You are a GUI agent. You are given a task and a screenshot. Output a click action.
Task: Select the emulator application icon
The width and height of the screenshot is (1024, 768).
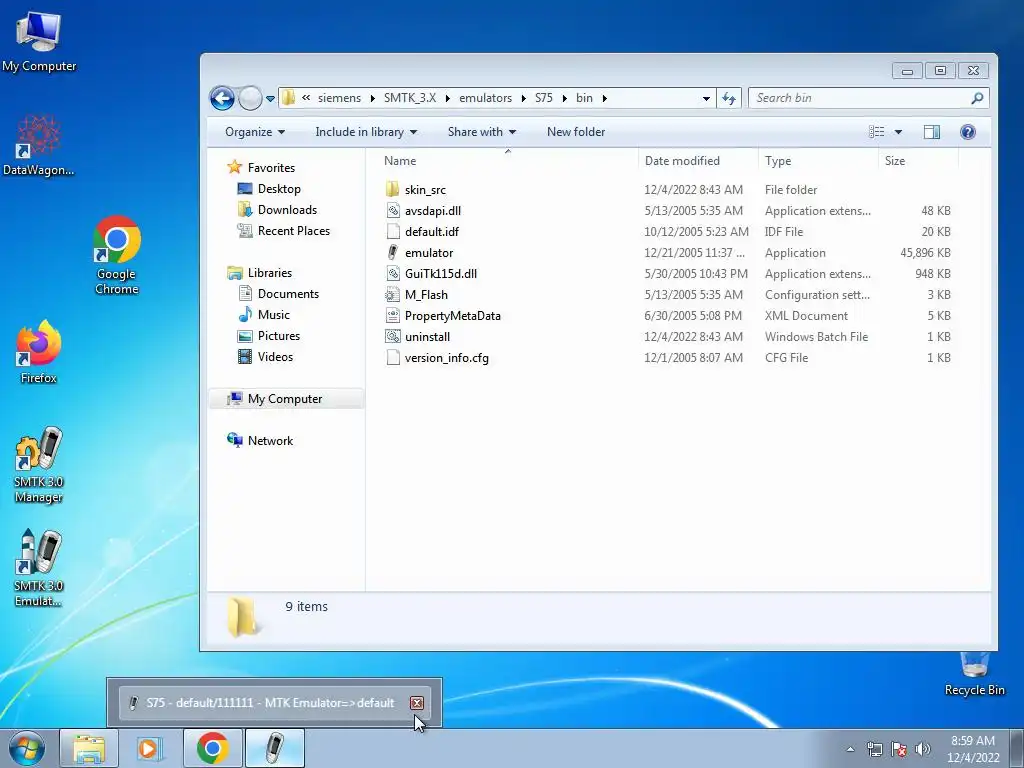(x=392, y=252)
